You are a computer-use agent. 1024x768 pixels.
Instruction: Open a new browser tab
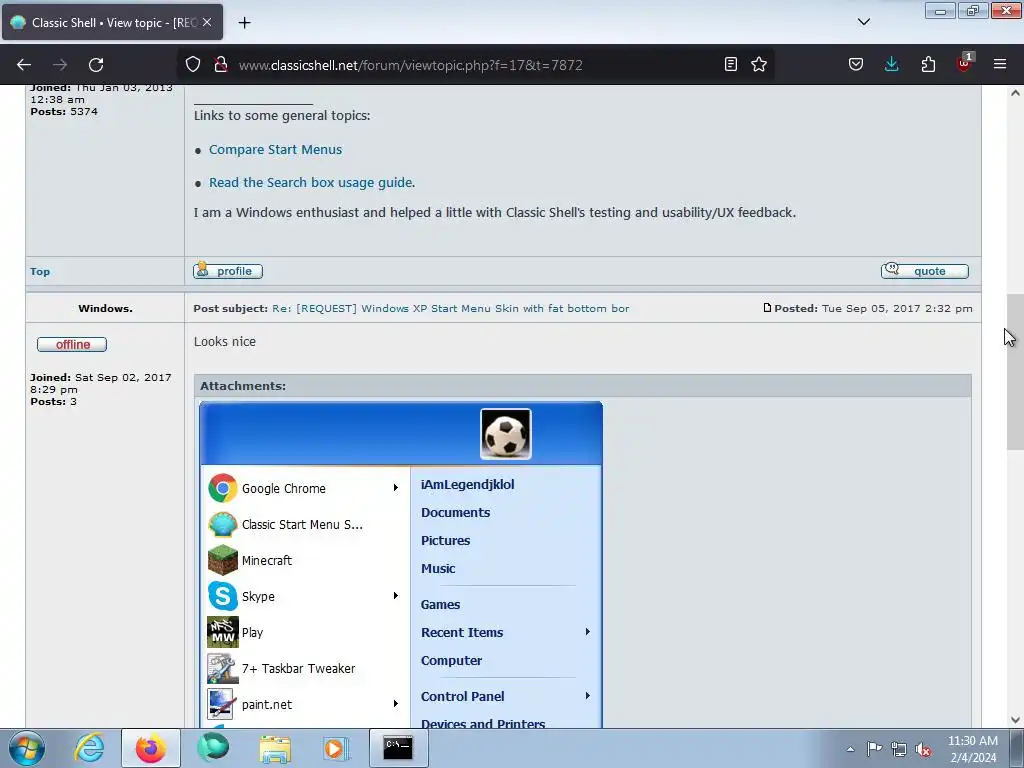click(x=244, y=23)
